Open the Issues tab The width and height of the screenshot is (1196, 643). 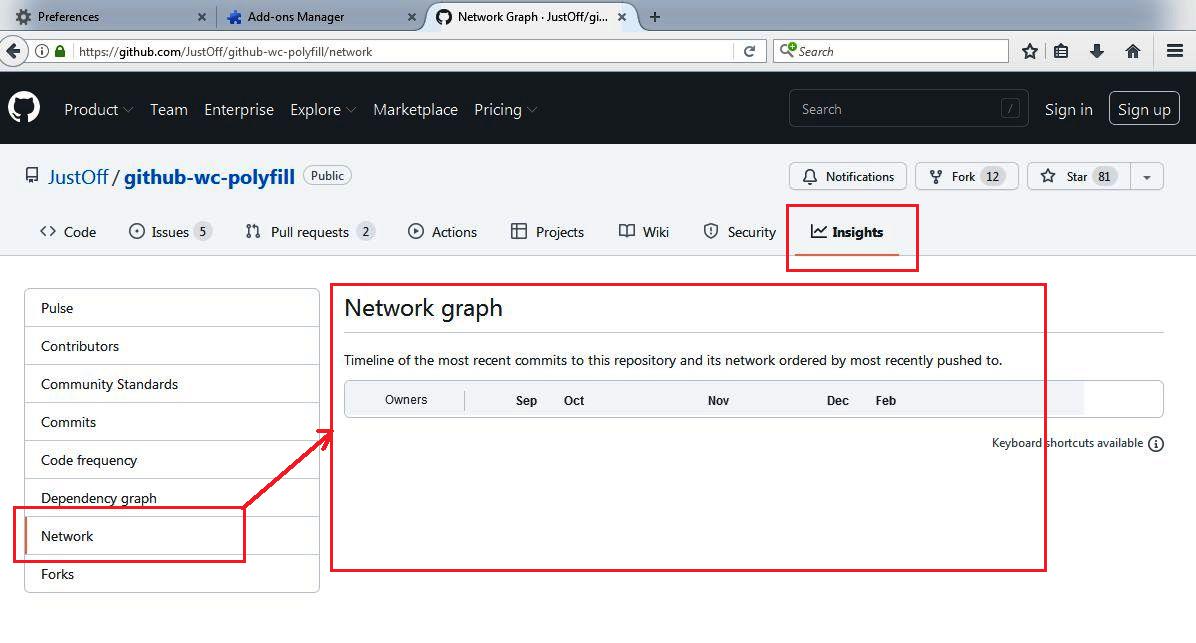click(x=170, y=231)
